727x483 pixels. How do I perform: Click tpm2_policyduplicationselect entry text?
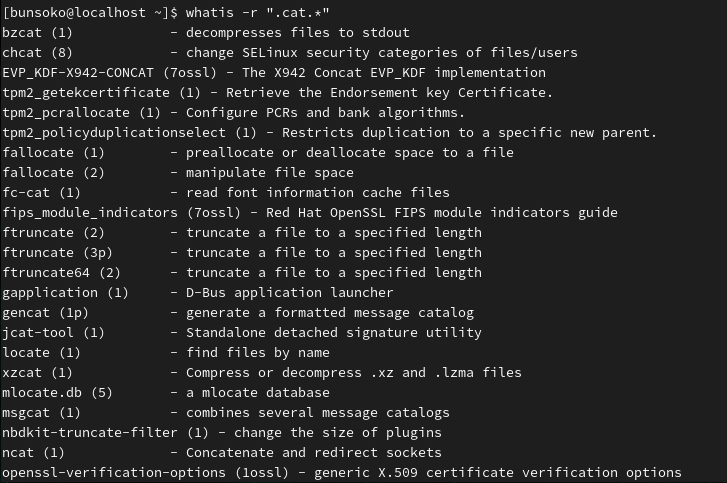[x=114, y=133]
